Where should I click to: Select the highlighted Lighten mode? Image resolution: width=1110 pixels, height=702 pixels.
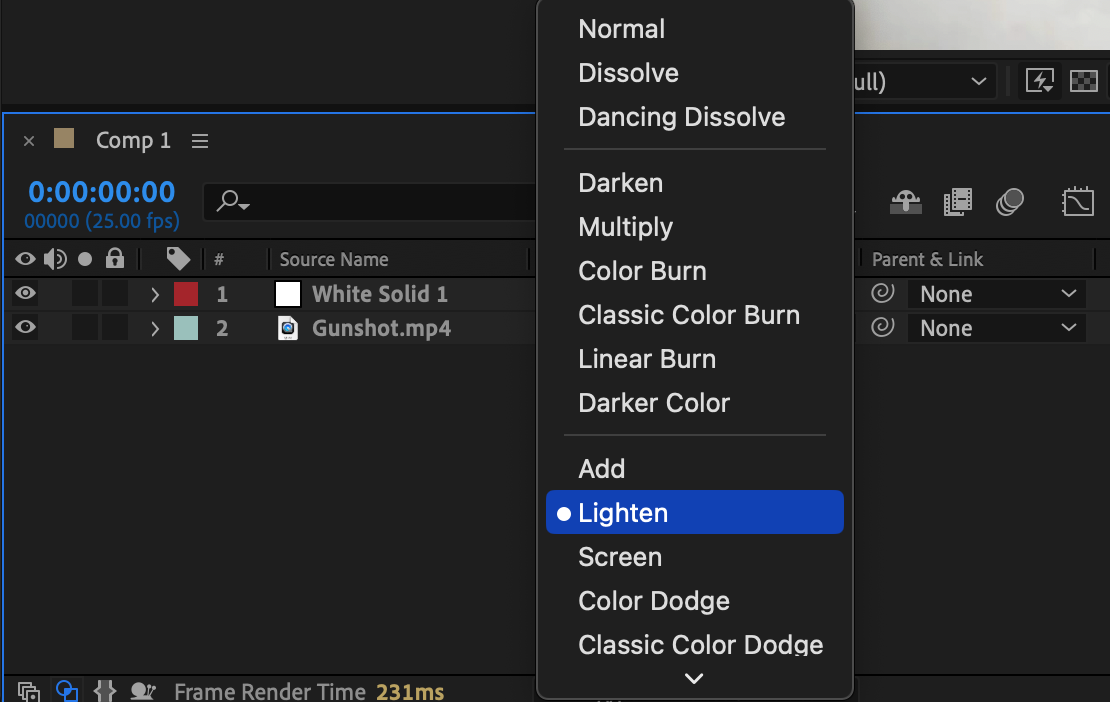pos(694,512)
